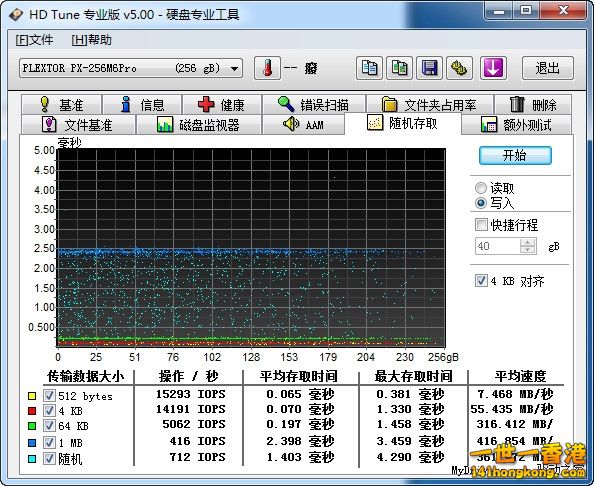The image size is (594, 486).
Task: Increase the 快捷行程 gB spinner value
Action: [x=528, y=242]
